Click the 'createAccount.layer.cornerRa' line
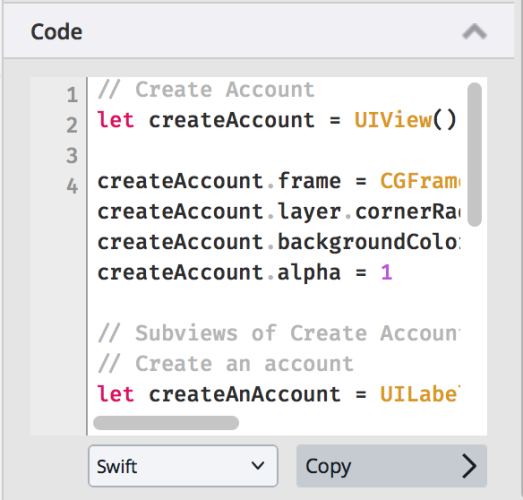Viewport: 523px width, 500px height. (279, 212)
